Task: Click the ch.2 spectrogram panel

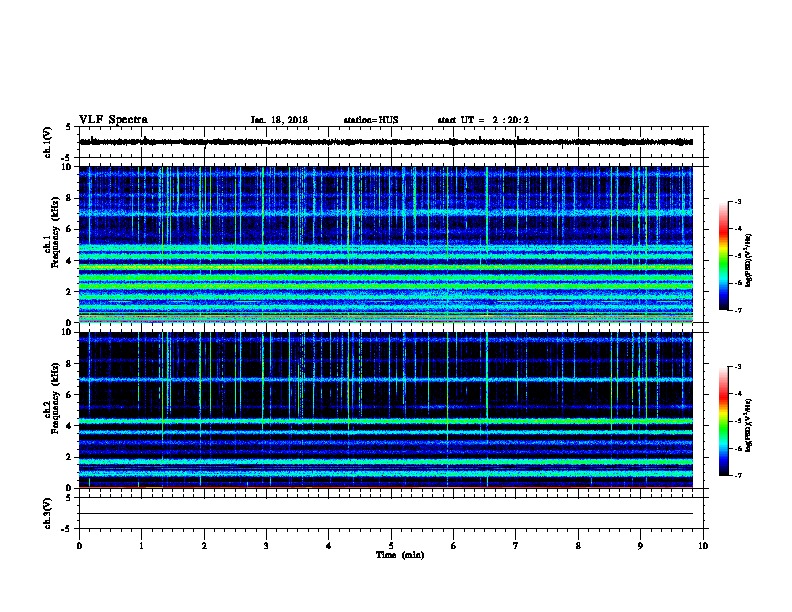Action: [386, 410]
